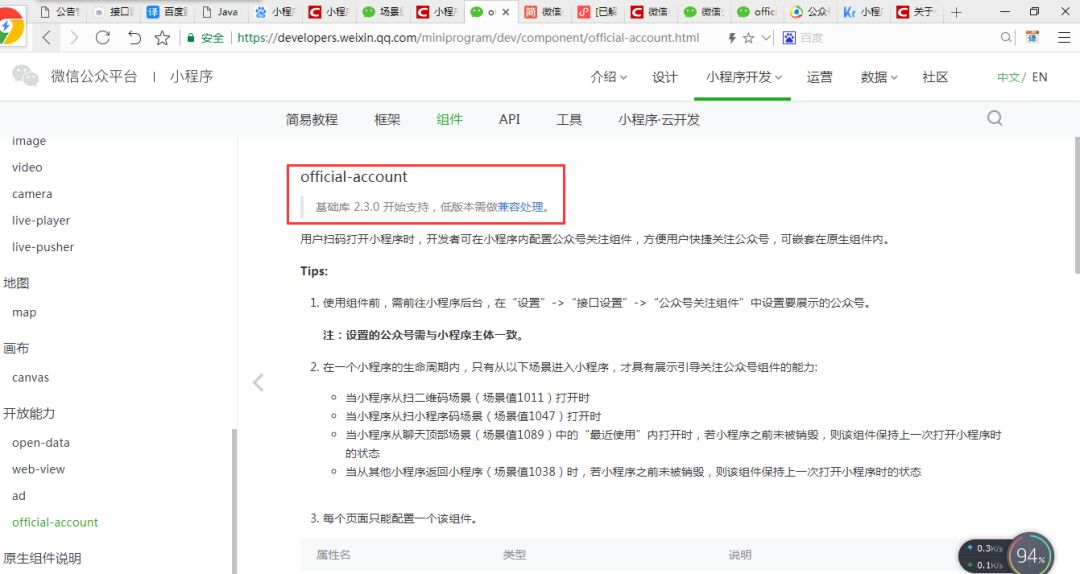Open the canvas component in sidebar
Viewport: 1080px width, 574px height.
[30, 378]
